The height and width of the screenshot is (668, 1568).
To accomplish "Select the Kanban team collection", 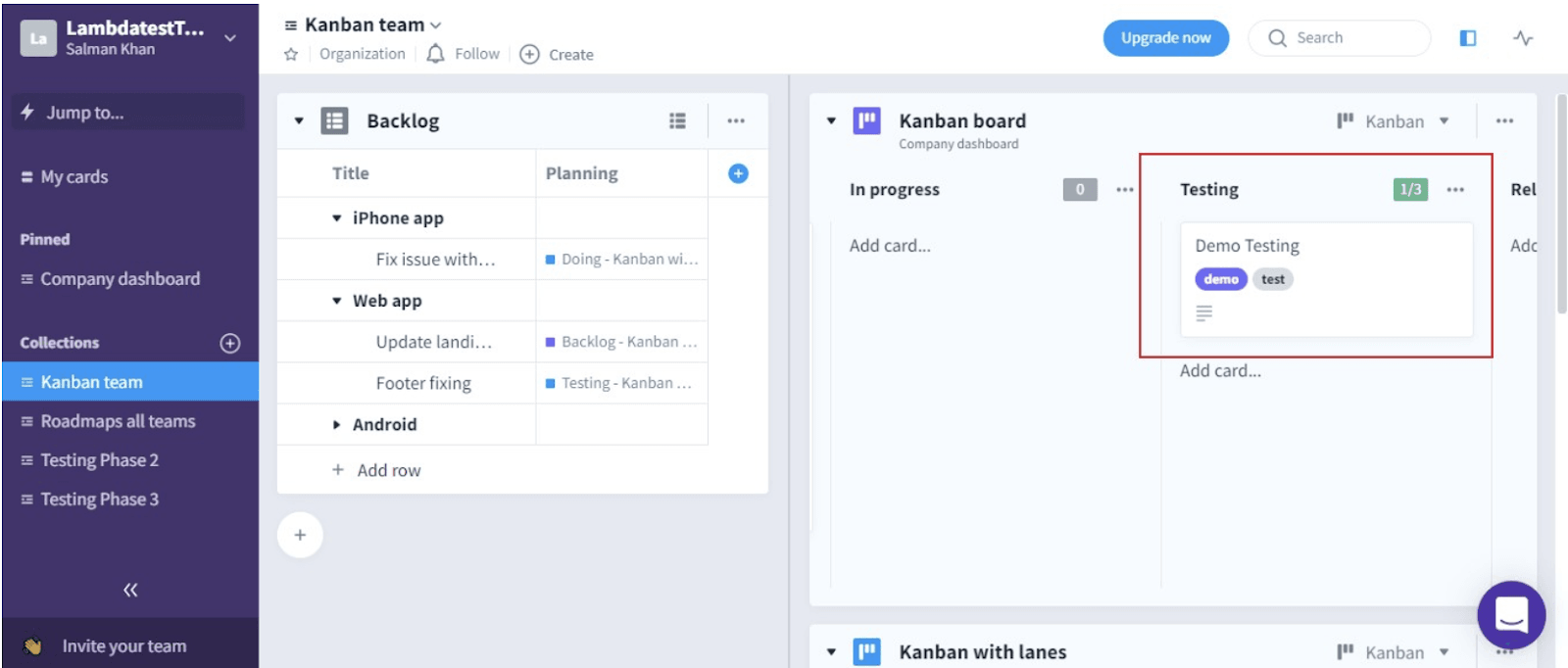I will 129,382.
